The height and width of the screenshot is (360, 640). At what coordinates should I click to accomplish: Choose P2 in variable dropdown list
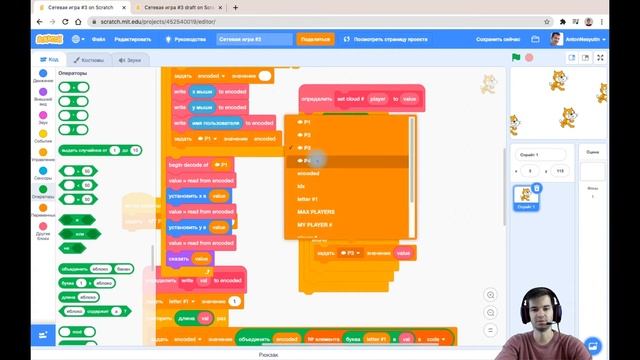point(347,135)
